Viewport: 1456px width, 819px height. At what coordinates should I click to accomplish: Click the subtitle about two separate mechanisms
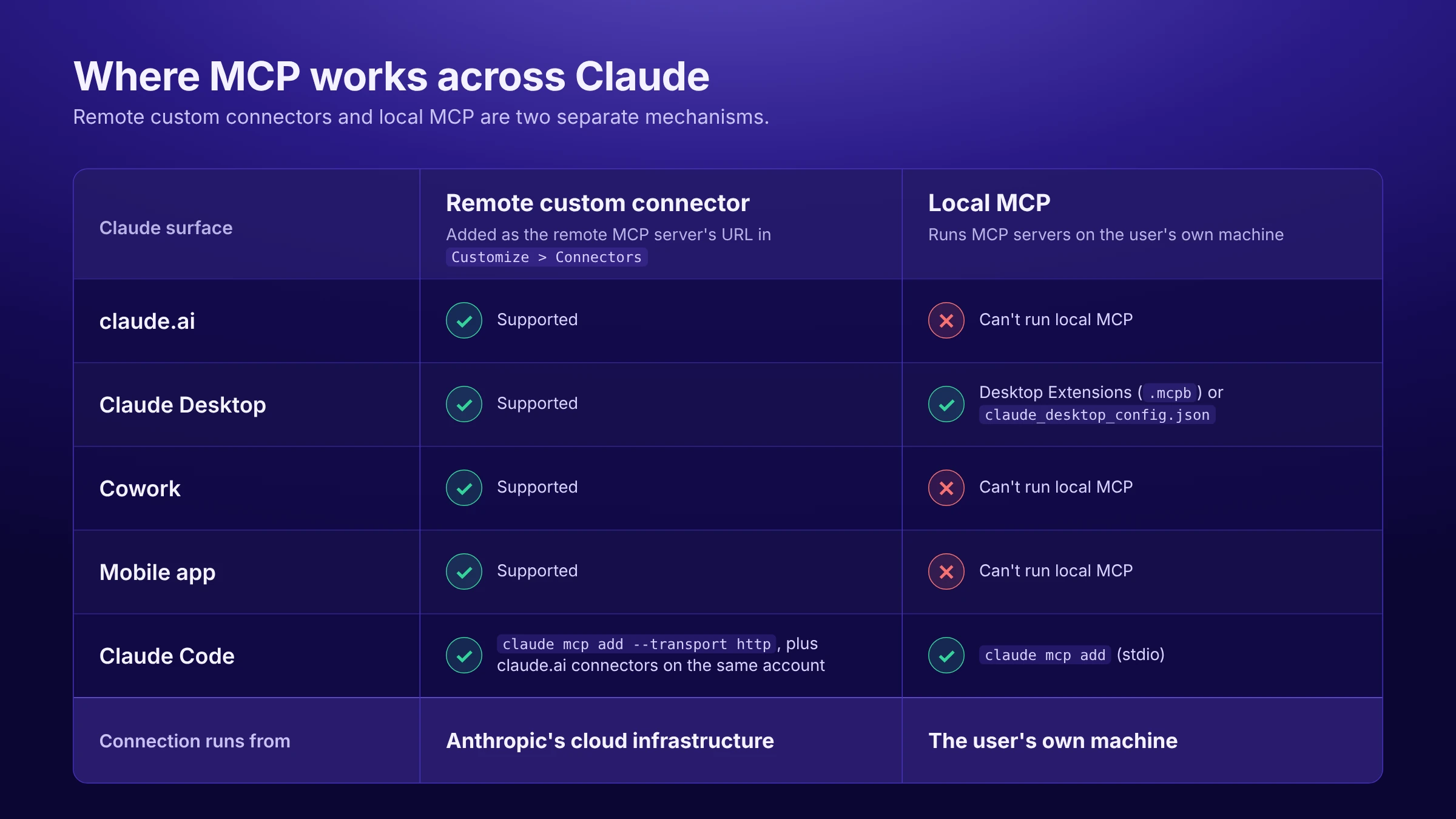[x=421, y=117]
